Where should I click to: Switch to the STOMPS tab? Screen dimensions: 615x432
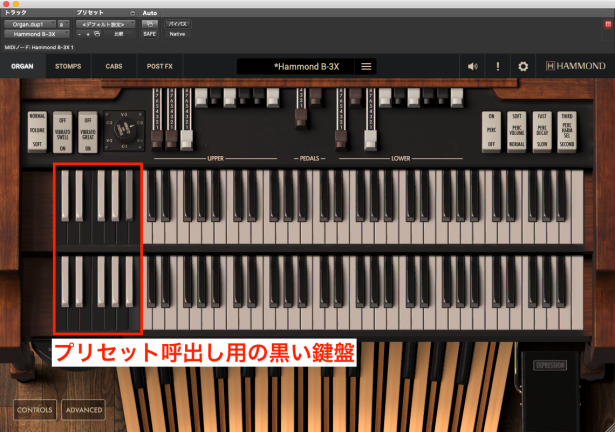click(68, 66)
